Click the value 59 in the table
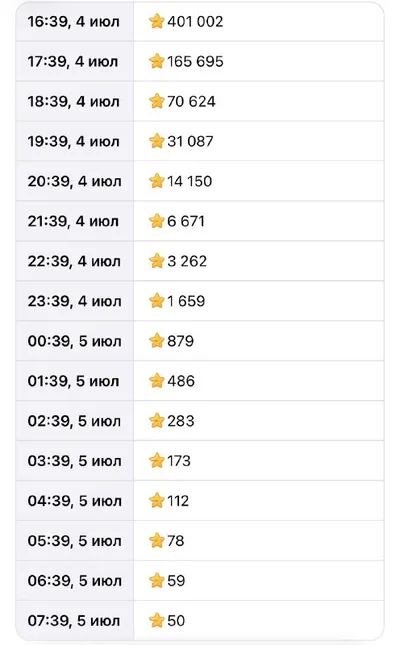The image size is (400, 645). [x=176, y=580]
